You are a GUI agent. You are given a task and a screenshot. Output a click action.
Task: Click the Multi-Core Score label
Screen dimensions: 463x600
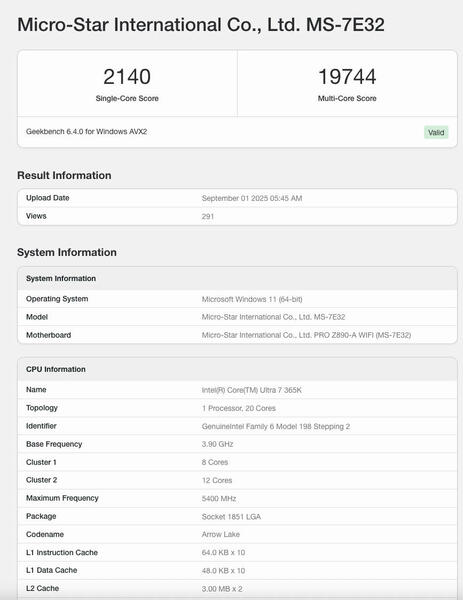click(x=347, y=98)
